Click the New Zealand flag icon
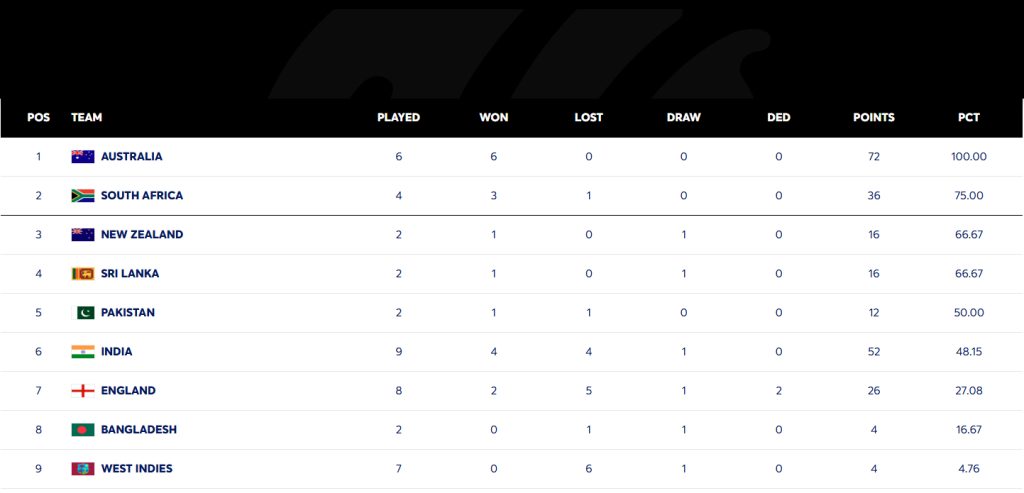The width and height of the screenshot is (1024, 493). [x=83, y=235]
